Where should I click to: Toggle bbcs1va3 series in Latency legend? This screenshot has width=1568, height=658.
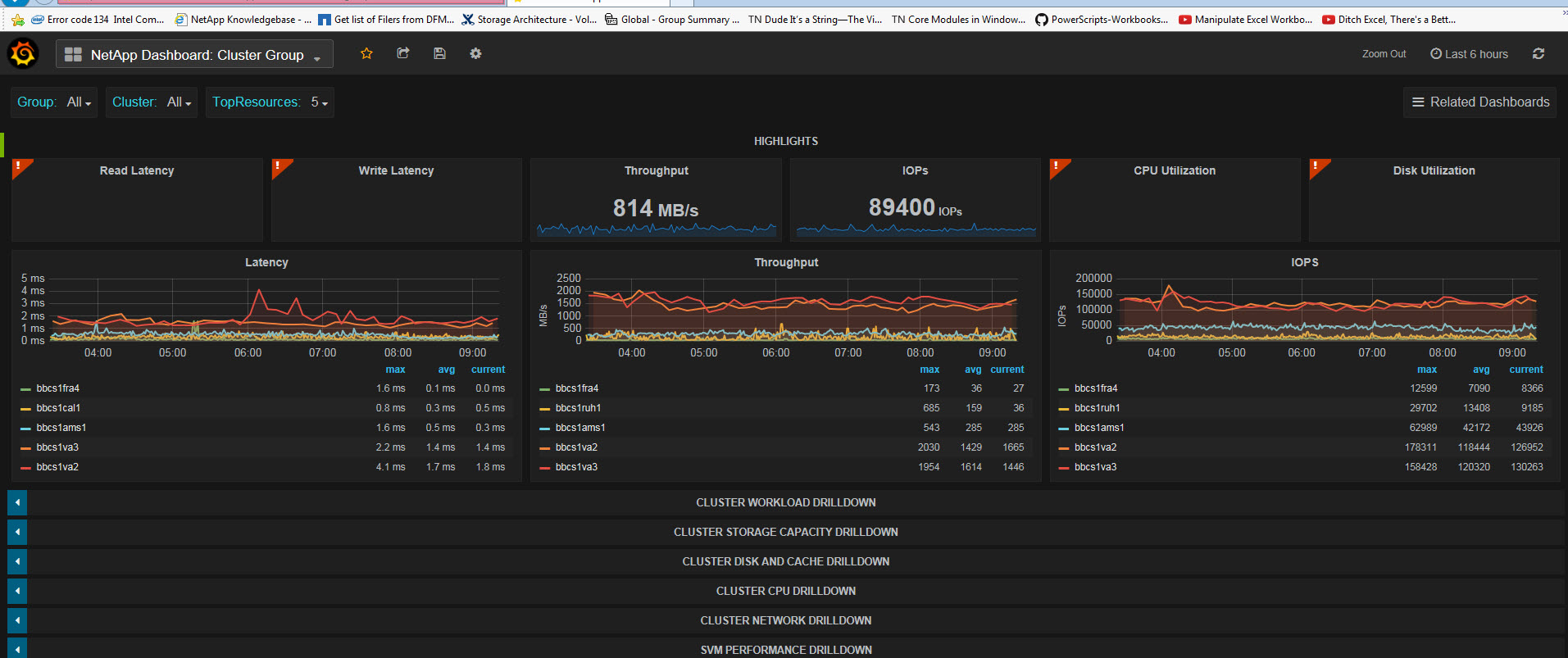point(57,447)
